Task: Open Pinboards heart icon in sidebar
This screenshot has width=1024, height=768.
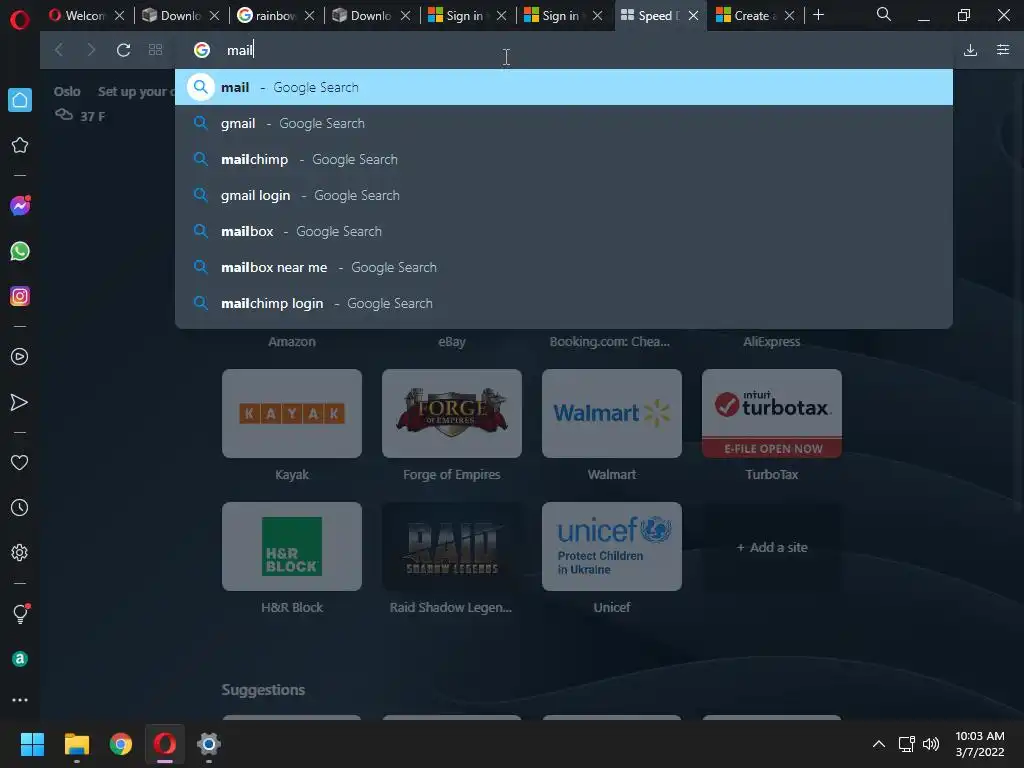Action: [x=20, y=462]
